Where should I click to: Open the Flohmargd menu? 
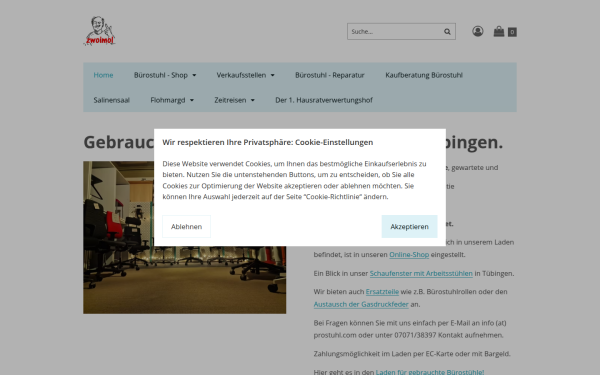[x=168, y=100]
